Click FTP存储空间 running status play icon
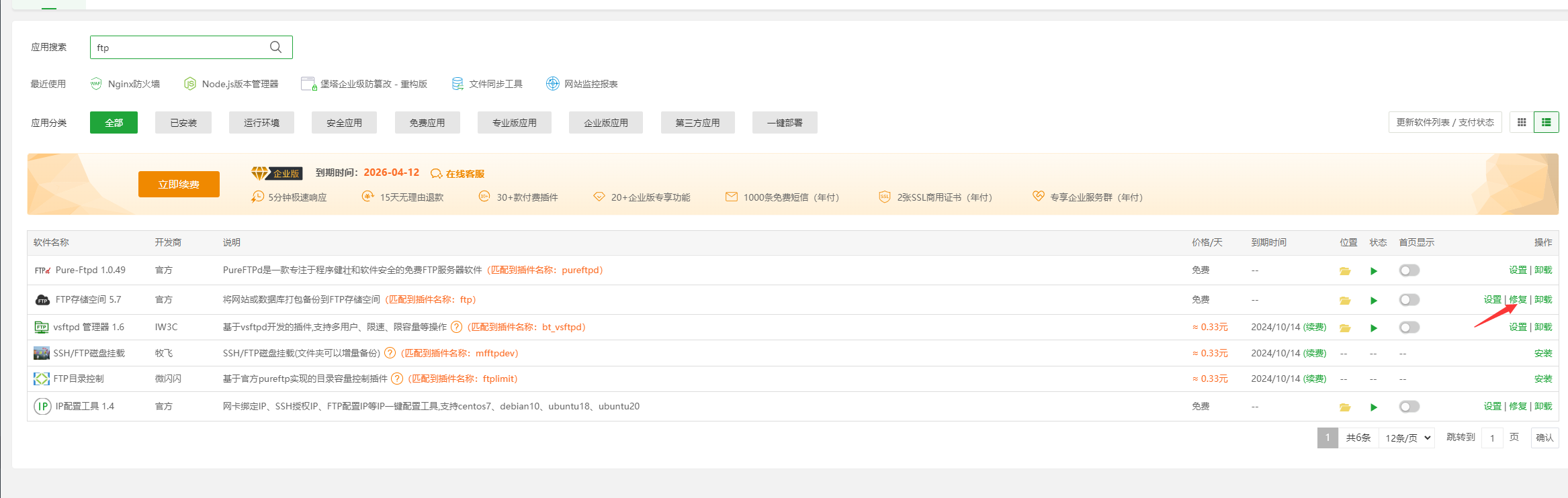The width and height of the screenshot is (1568, 498). tap(1374, 301)
